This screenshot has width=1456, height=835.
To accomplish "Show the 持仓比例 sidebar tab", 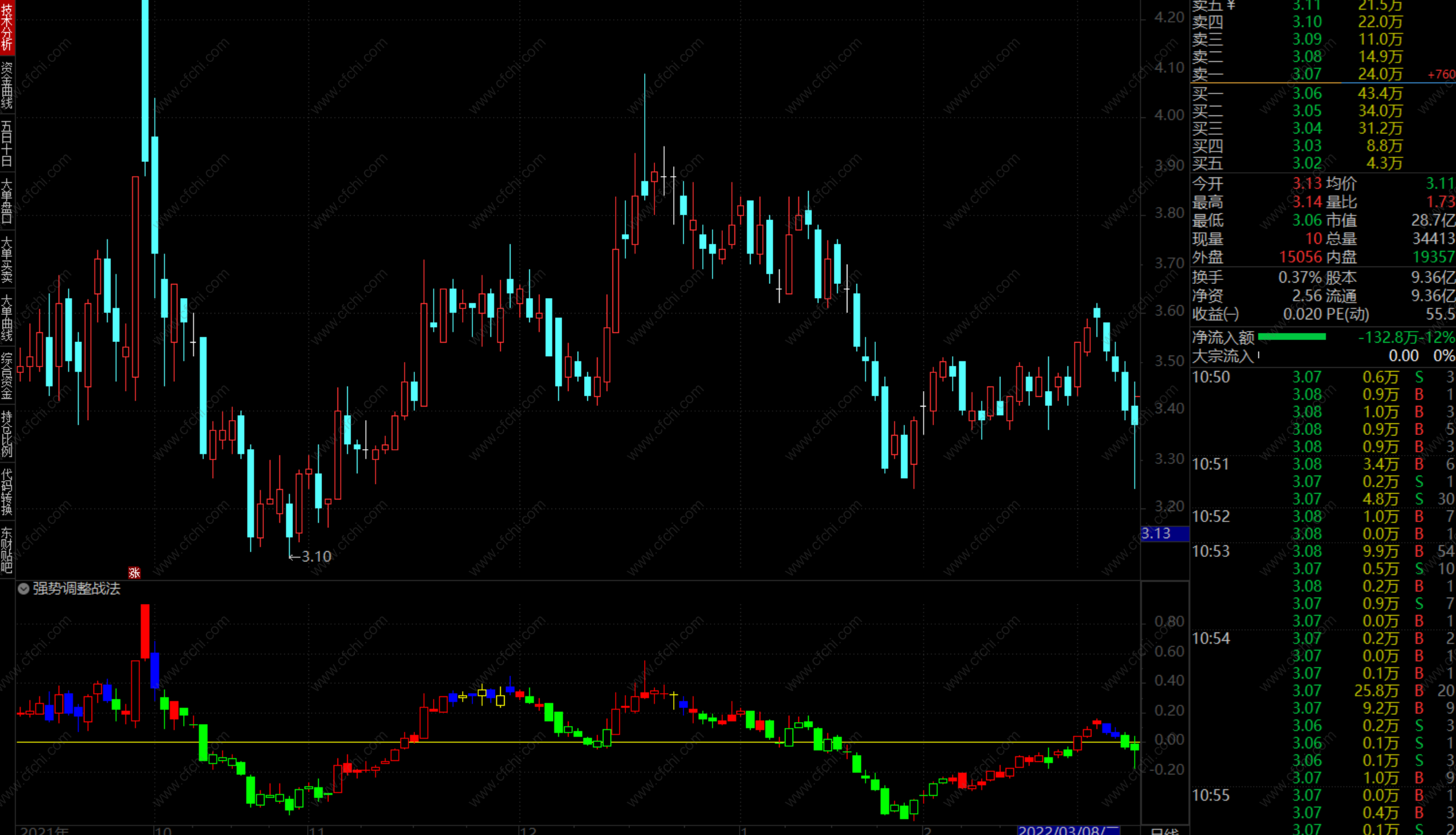I will pyautogui.click(x=7, y=434).
